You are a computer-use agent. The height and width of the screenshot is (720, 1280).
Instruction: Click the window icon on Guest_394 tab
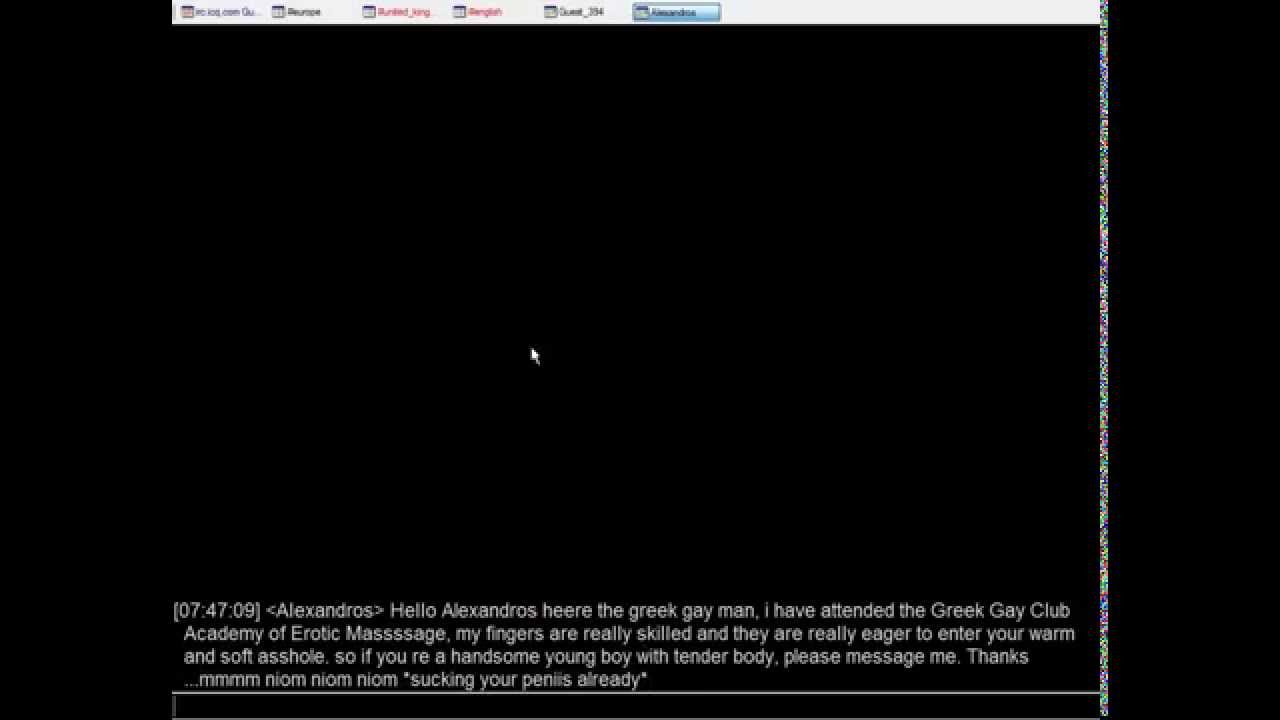point(550,12)
